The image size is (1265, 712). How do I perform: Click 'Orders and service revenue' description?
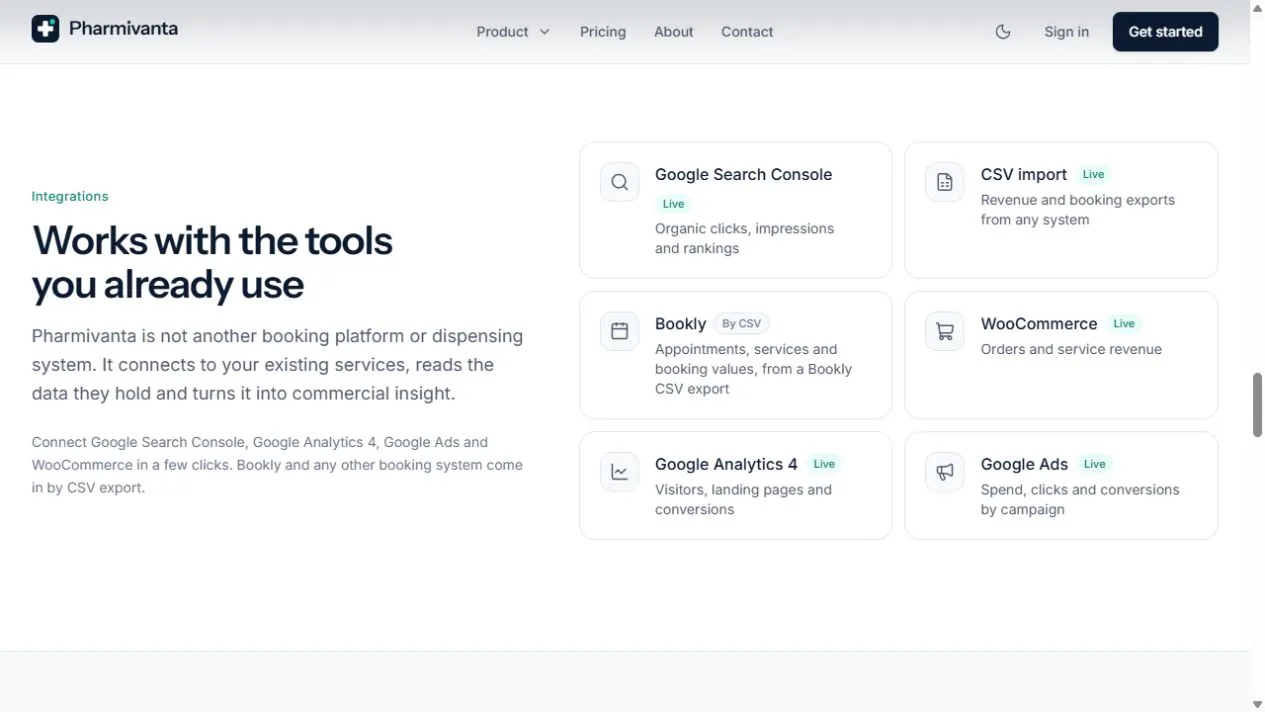tap(1071, 349)
